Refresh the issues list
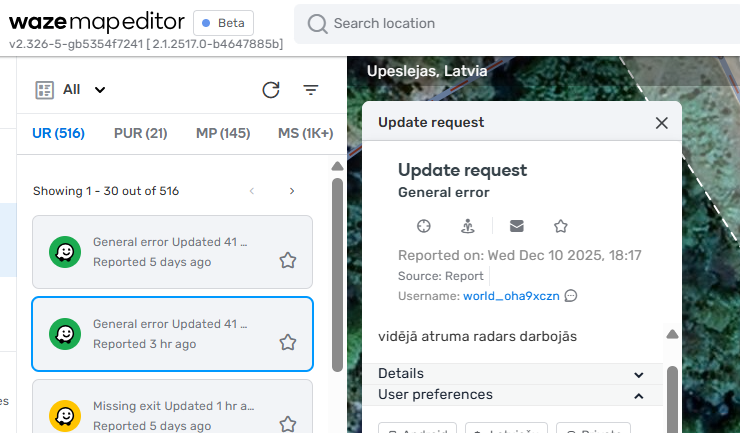 pos(271,90)
